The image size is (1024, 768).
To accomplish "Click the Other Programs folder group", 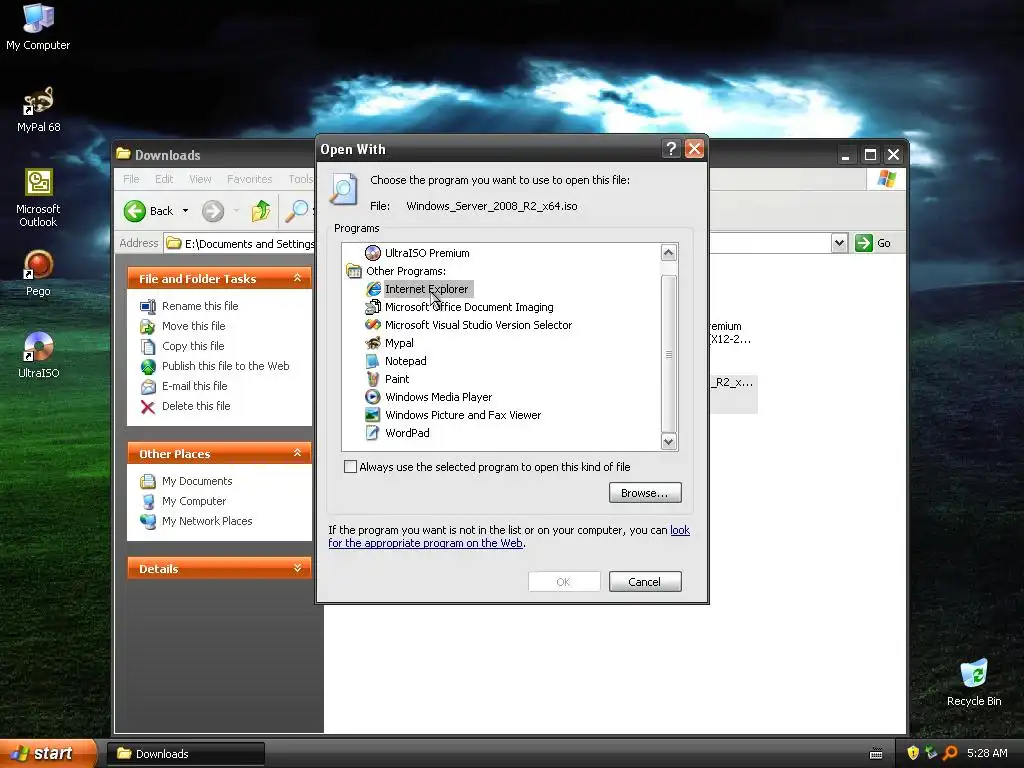I will coord(396,271).
